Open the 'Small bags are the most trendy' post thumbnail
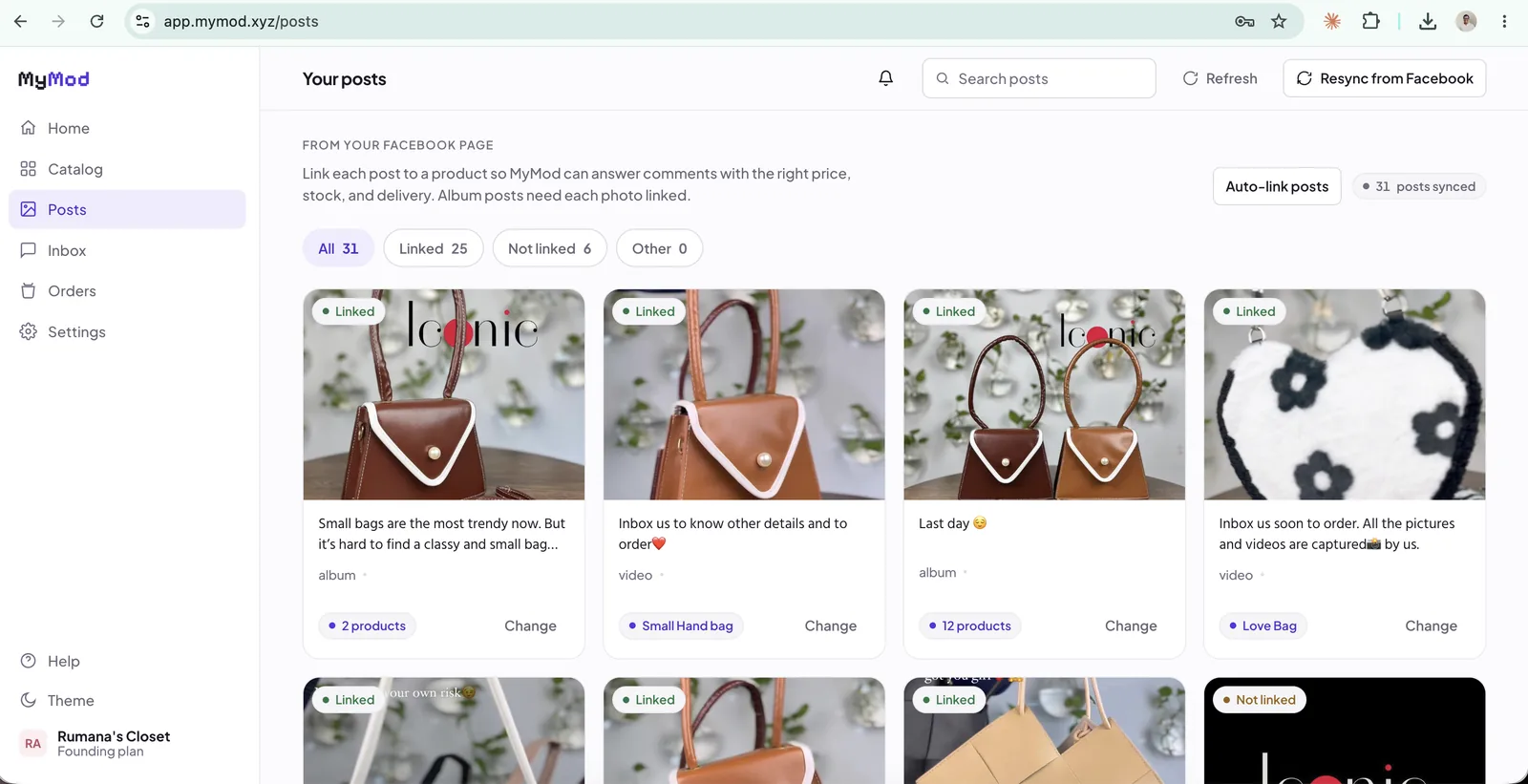Viewport: 1528px width, 784px height. pos(444,394)
